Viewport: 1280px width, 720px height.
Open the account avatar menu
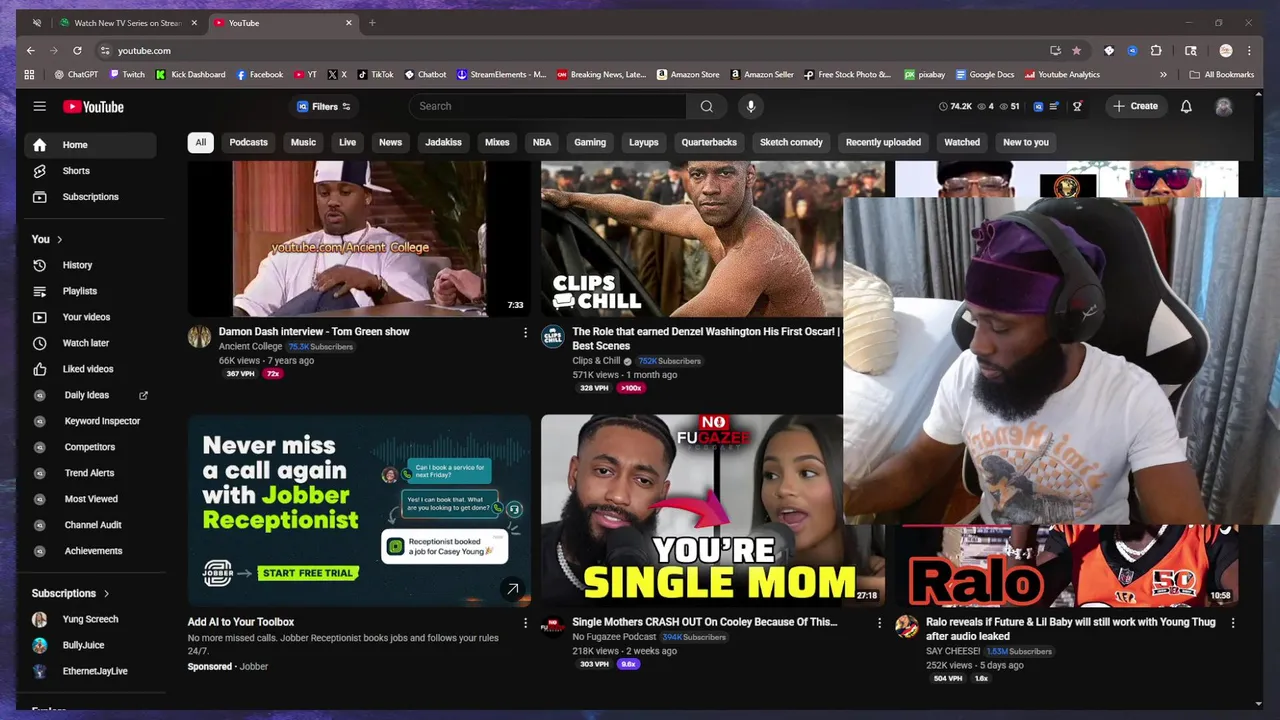(1223, 106)
